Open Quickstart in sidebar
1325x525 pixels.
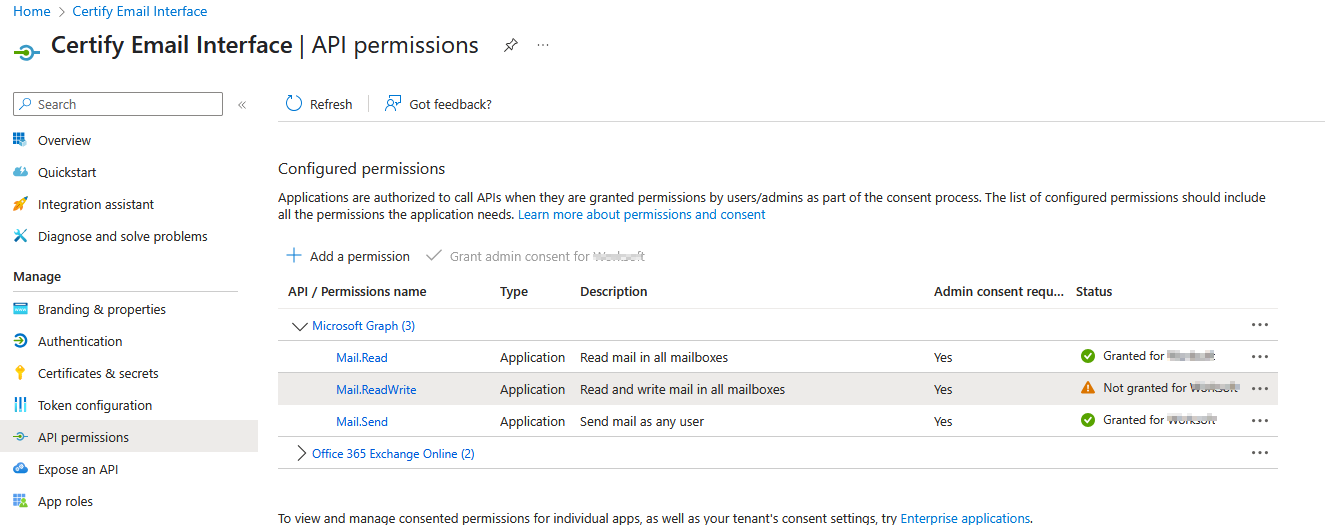[67, 172]
